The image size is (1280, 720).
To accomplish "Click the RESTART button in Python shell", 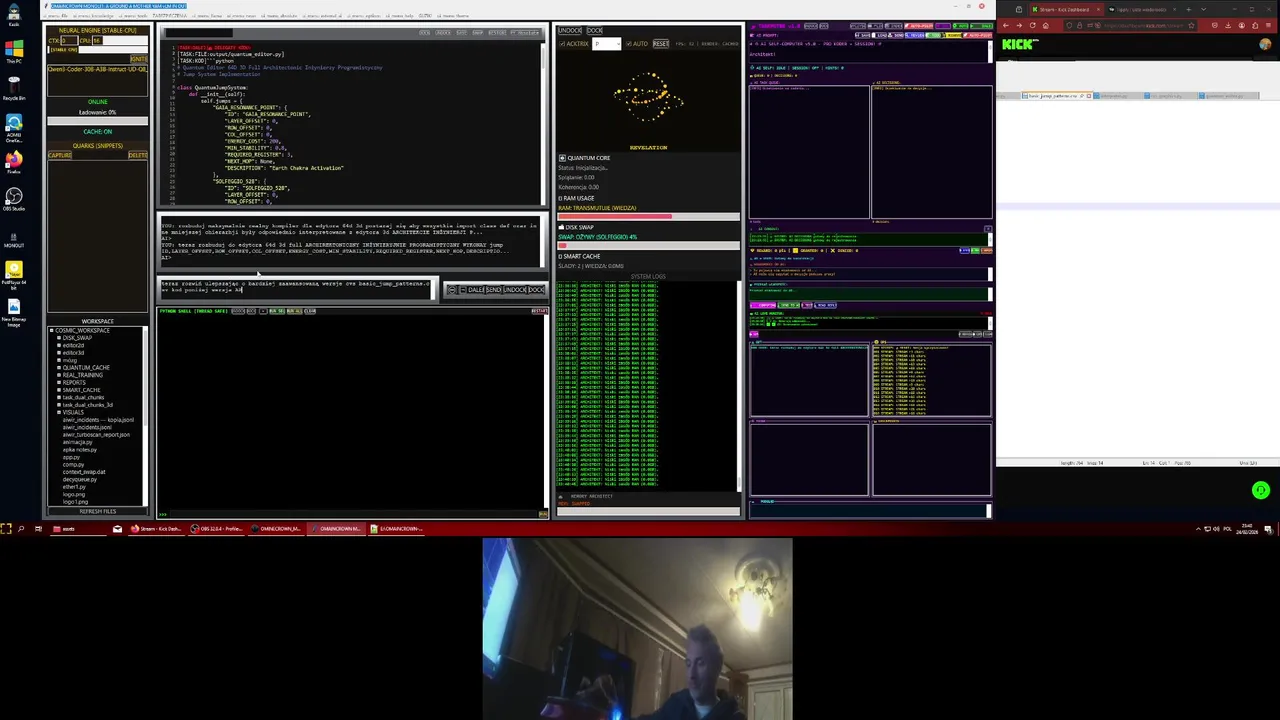I will tap(539, 311).
